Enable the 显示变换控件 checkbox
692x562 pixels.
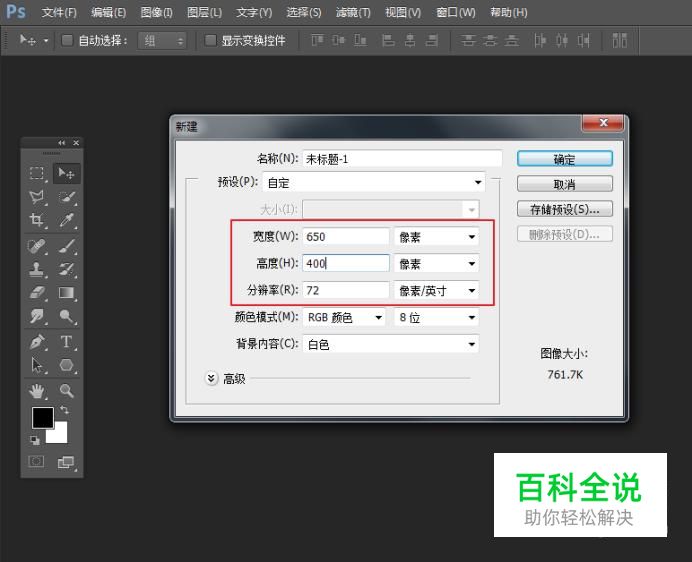211,41
